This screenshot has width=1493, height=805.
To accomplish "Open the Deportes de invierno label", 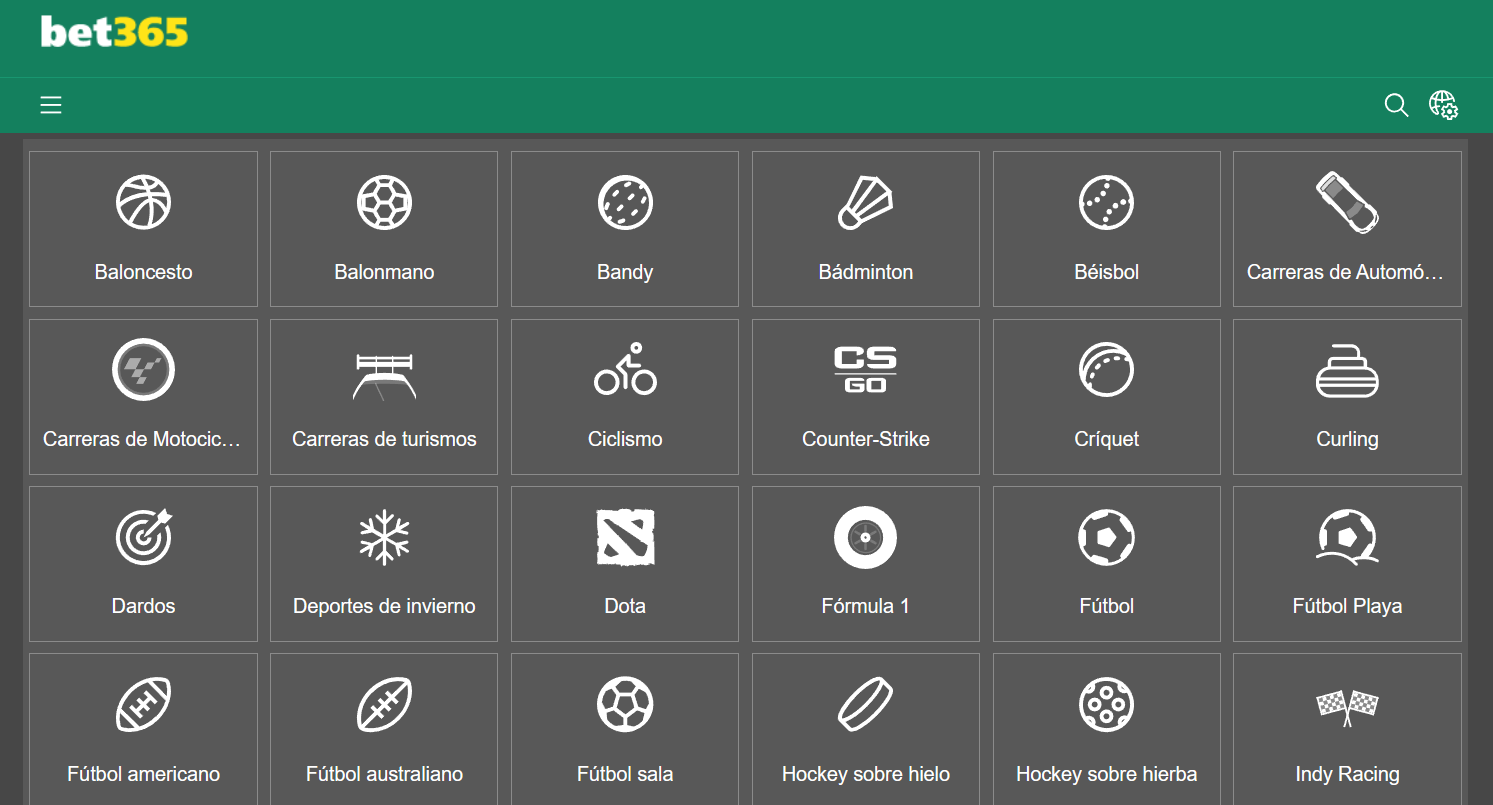I will [x=384, y=606].
